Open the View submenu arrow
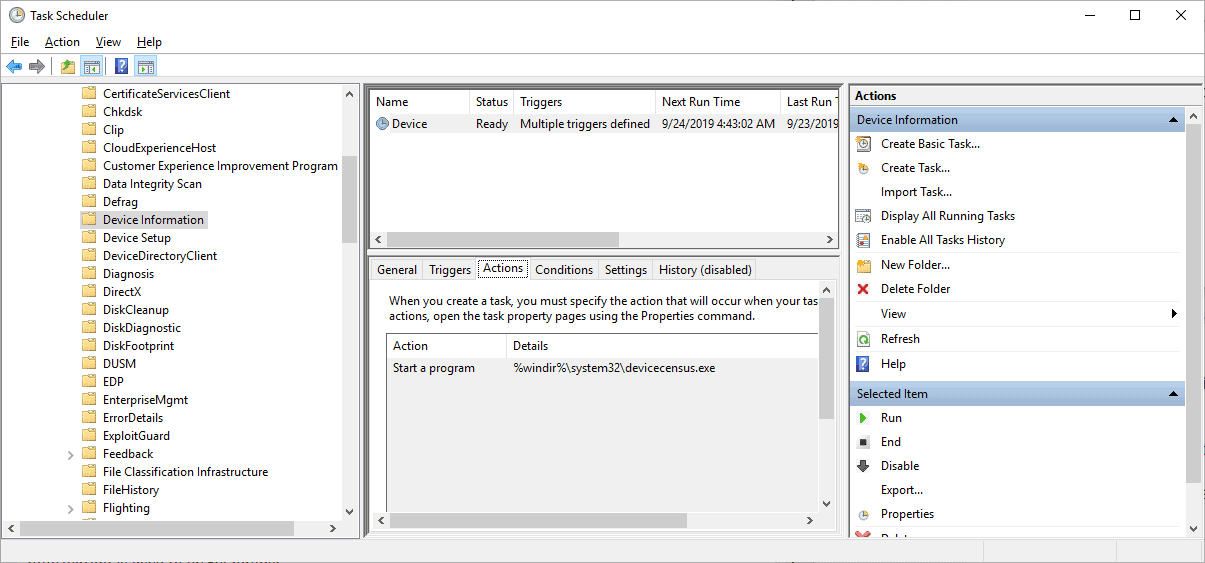The height and width of the screenshot is (563, 1205). click(x=1173, y=314)
